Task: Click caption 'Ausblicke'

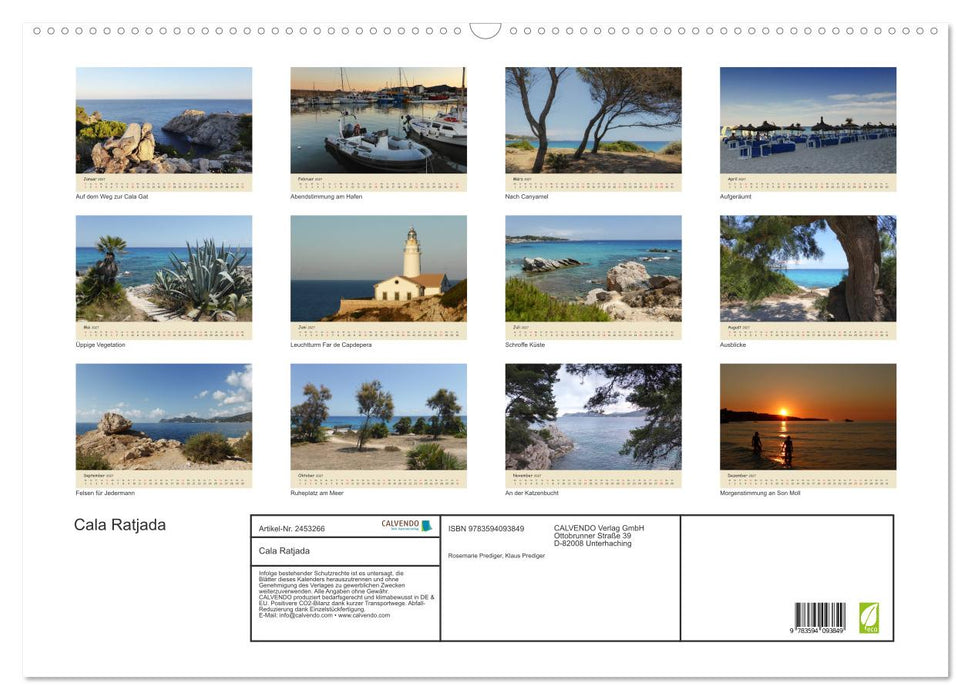Action: point(733,345)
